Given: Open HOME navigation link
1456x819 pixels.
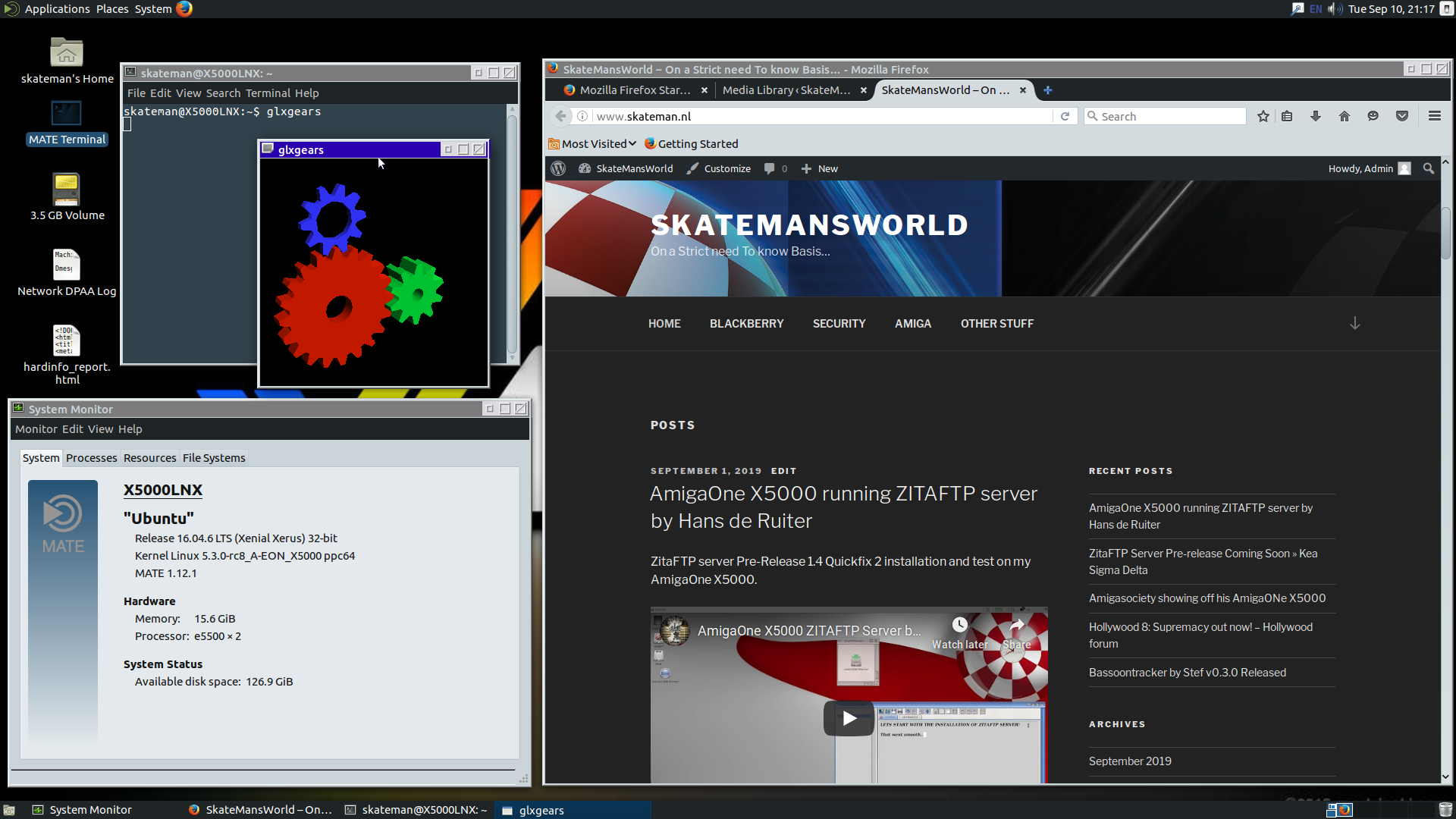Looking at the screenshot, I should [x=664, y=324].
